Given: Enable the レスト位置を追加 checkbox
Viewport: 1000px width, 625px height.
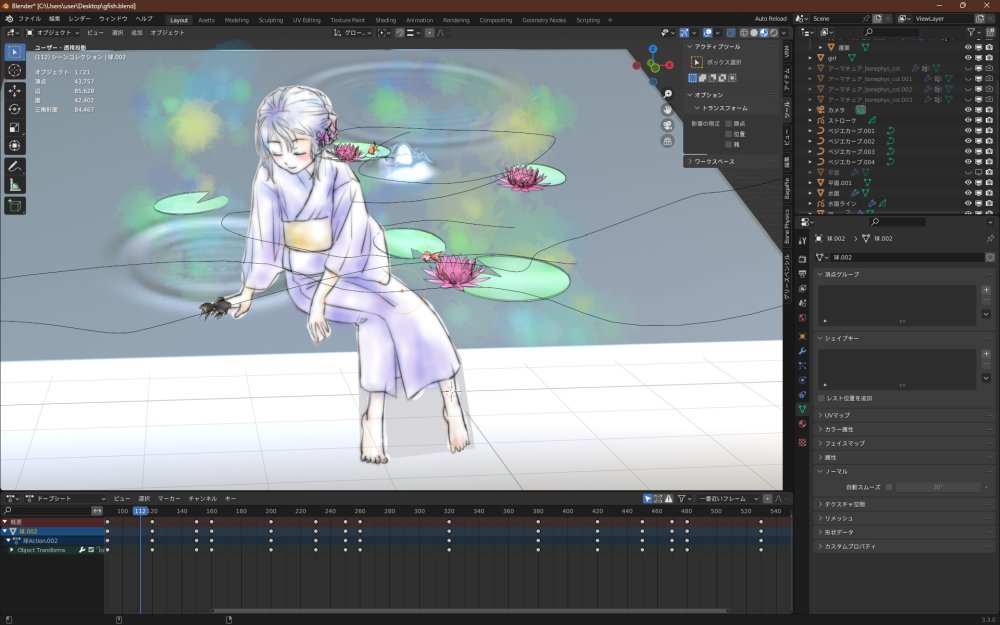Looking at the screenshot, I should pos(822,398).
